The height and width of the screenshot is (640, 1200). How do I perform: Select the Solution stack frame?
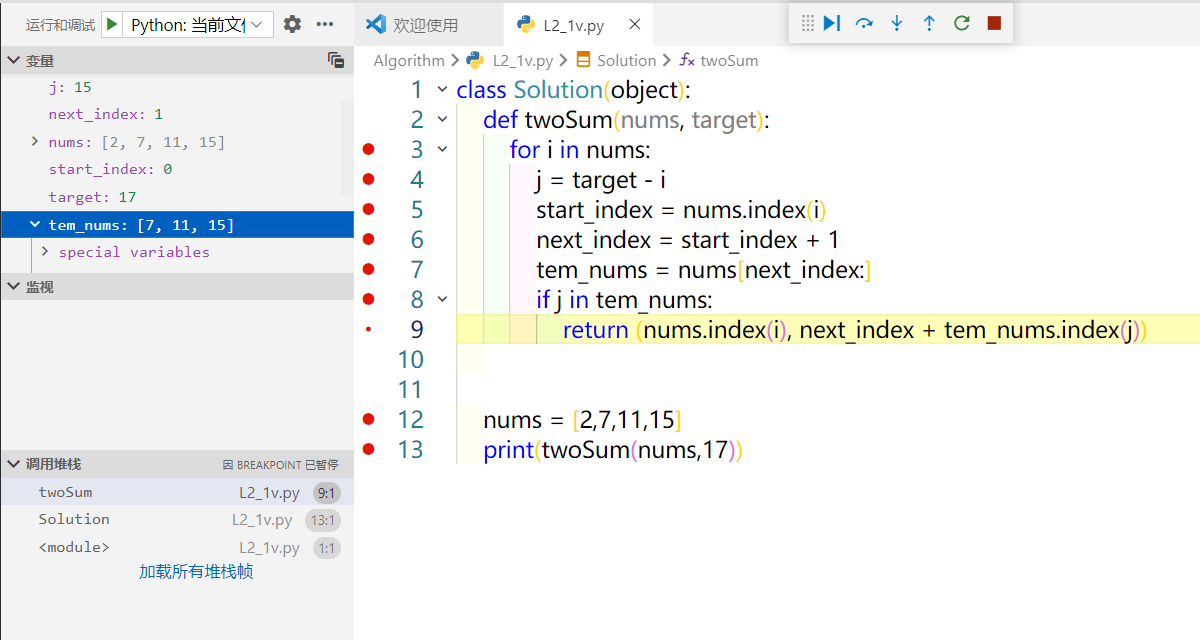[x=177, y=519]
